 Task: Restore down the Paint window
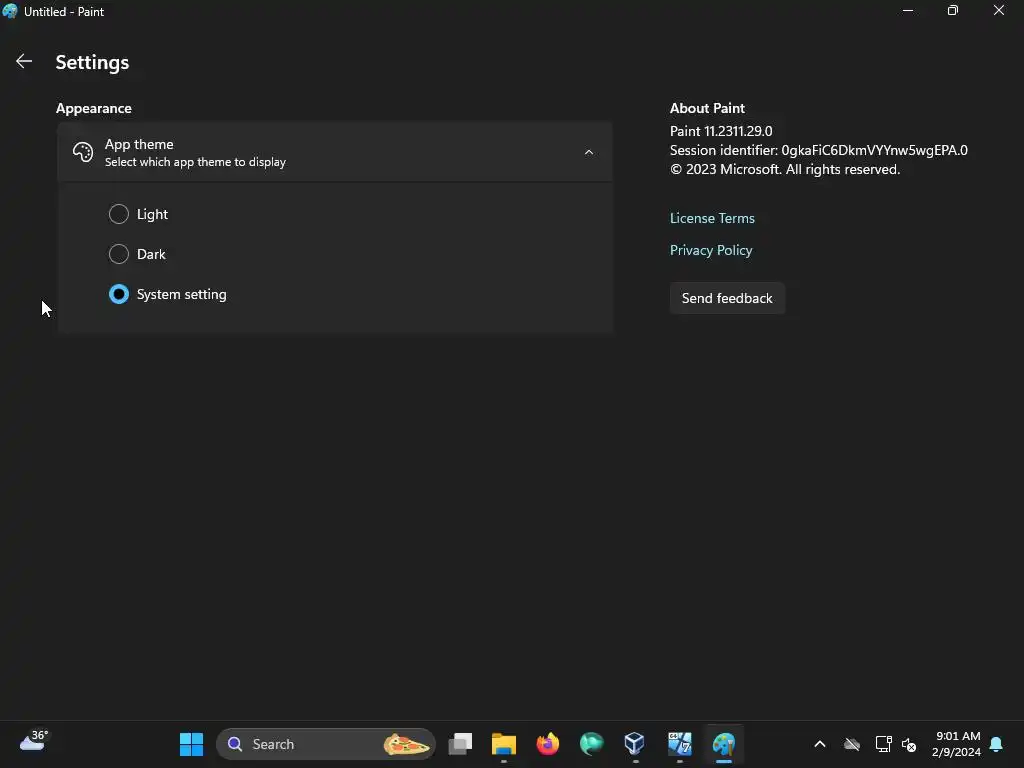(x=953, y=11)
